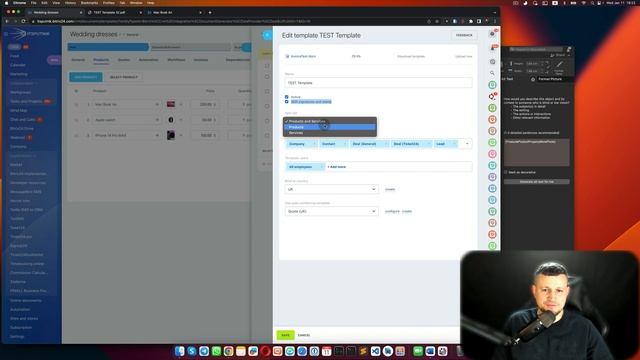Open the UK country dropdown

[331, 189]
